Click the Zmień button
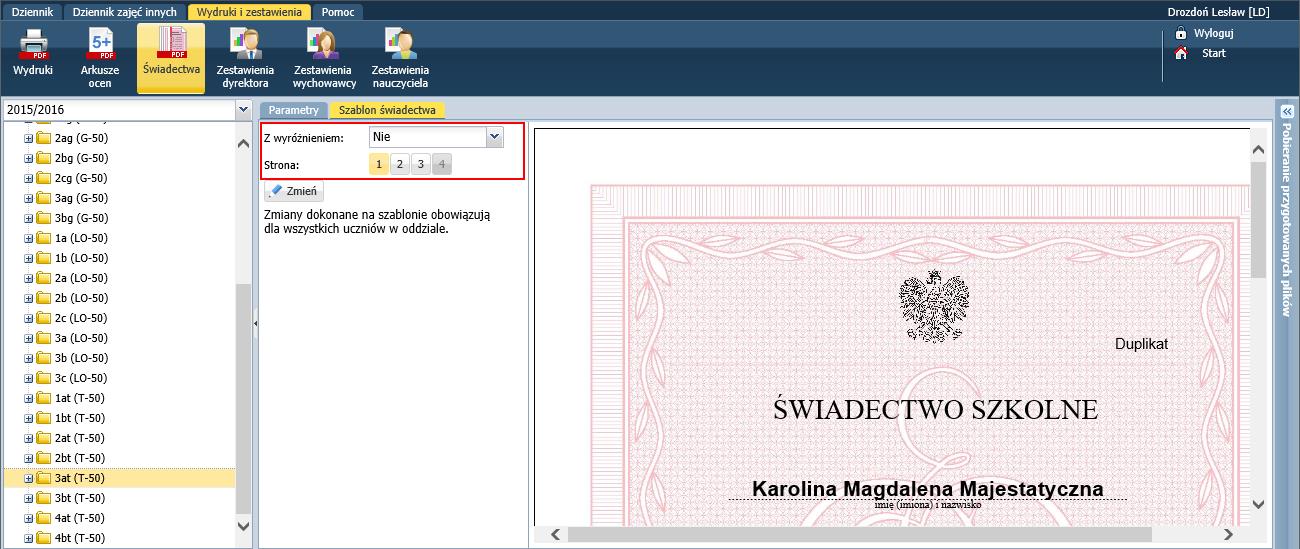 tap(294, 191)
